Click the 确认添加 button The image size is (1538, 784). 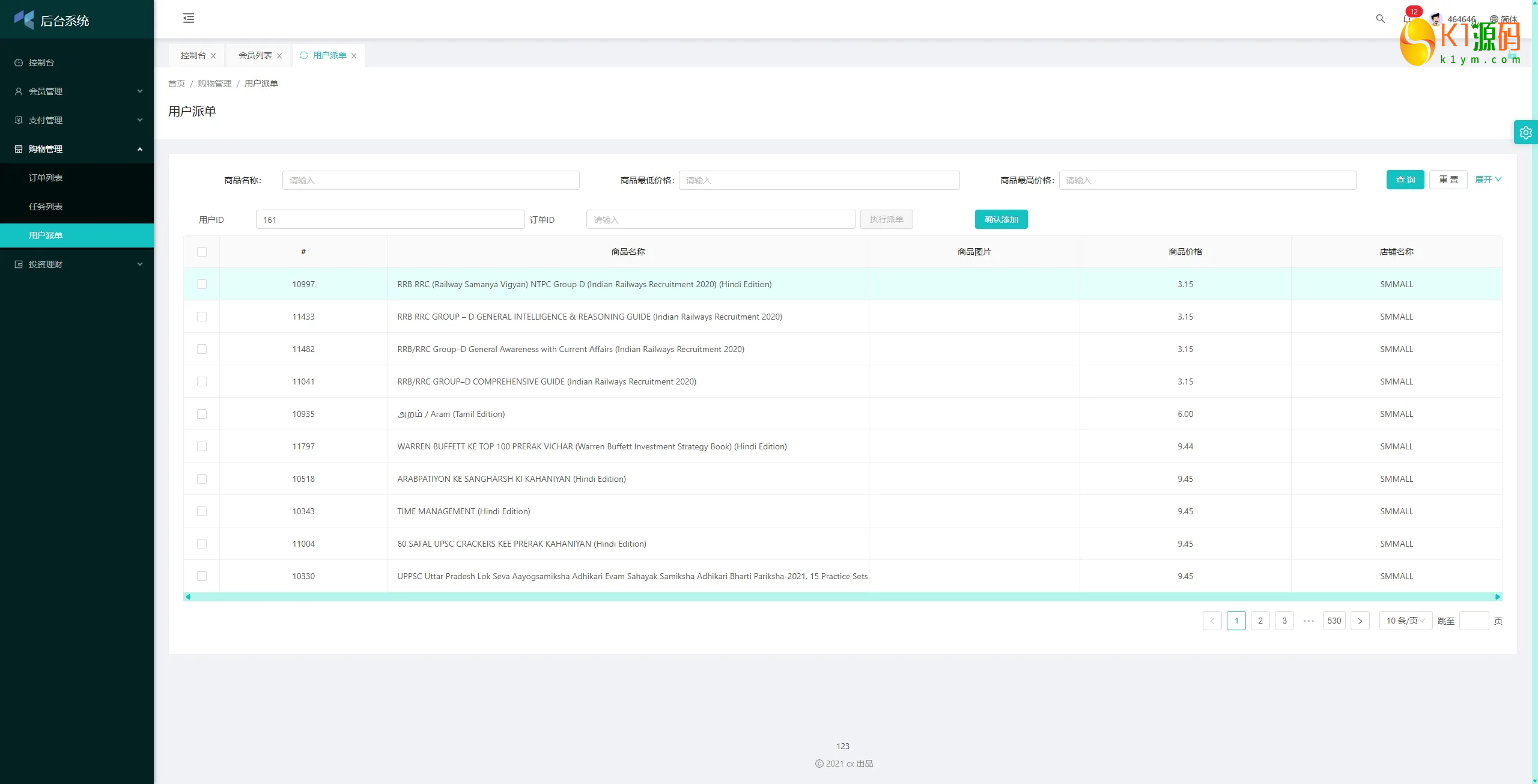1001,219
